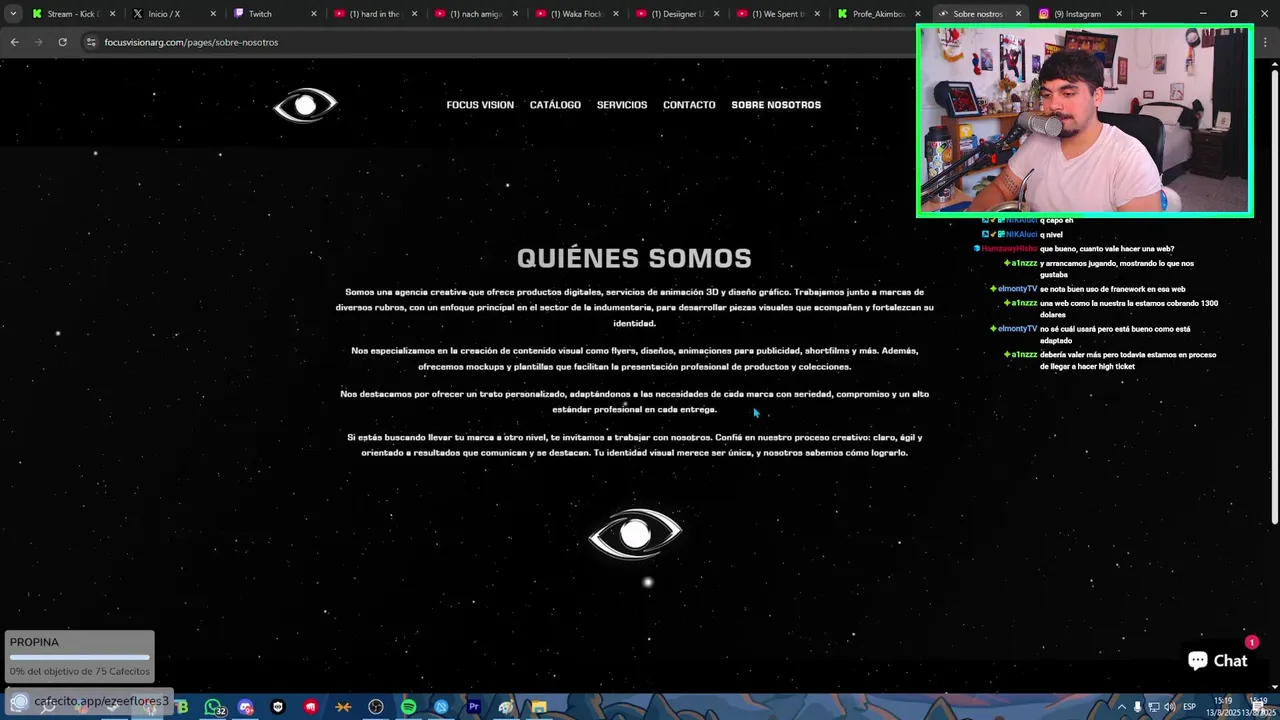
Task: Open Discord from the taskbar
Action: pyautogui.click(x=245, y=707)
